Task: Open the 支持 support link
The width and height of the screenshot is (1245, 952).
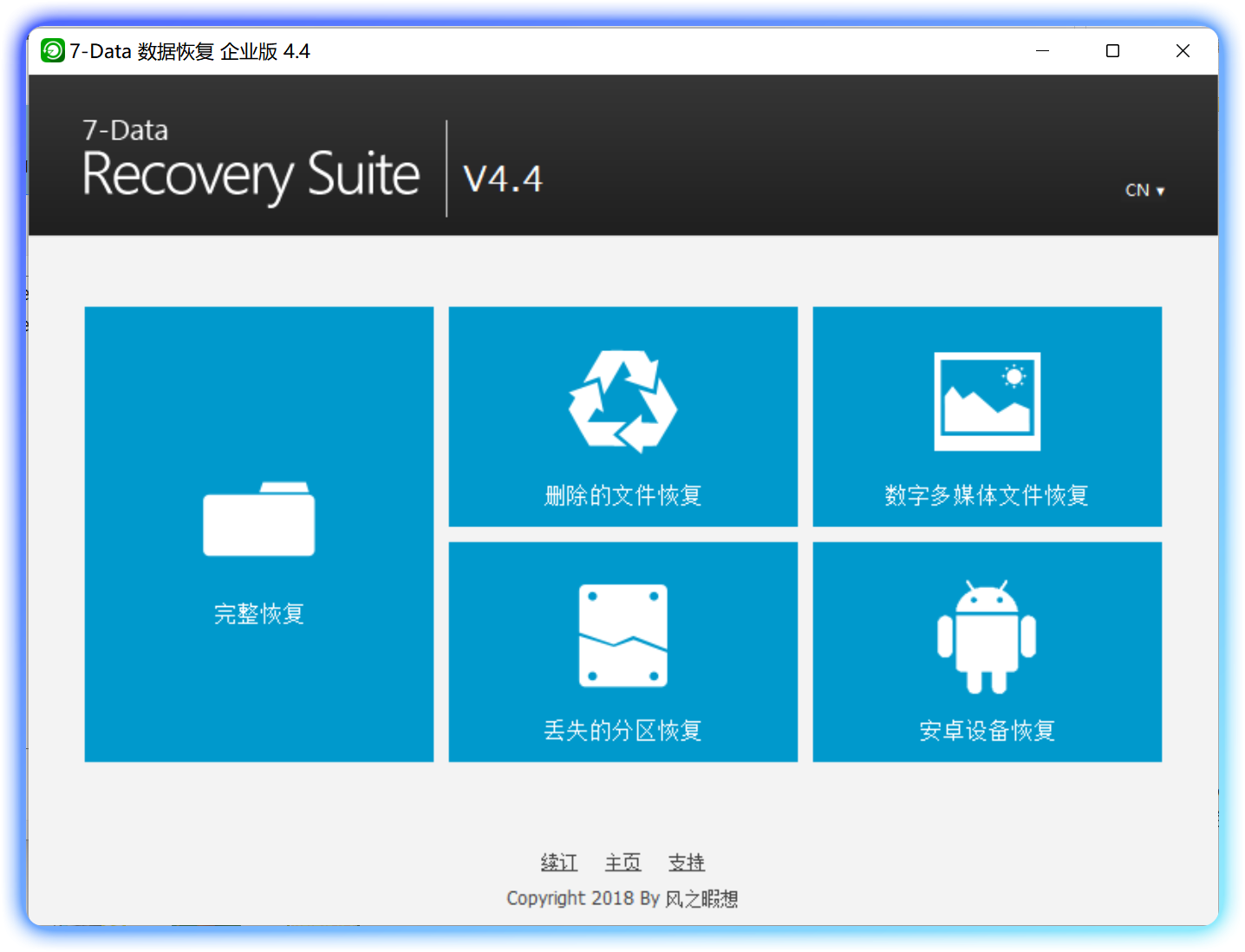Action: pyautogui.click(x=687, y=862)
